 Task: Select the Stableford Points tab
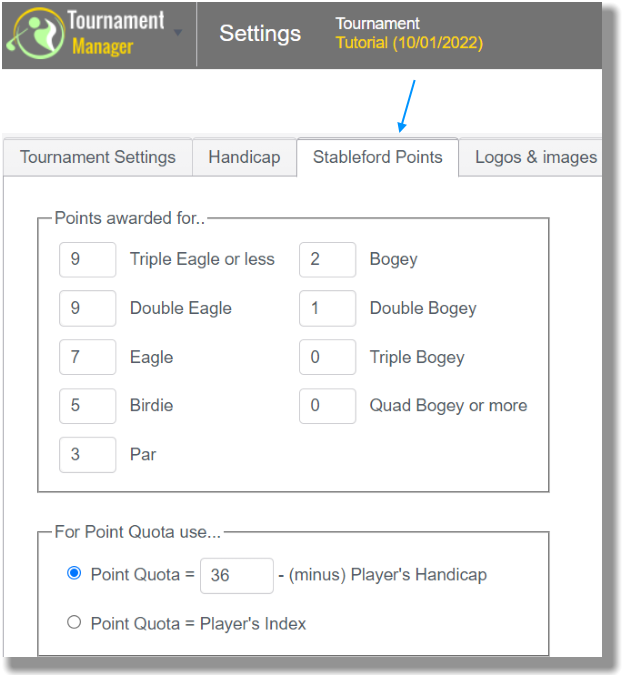pyautogui.click(x=378, y=157)
